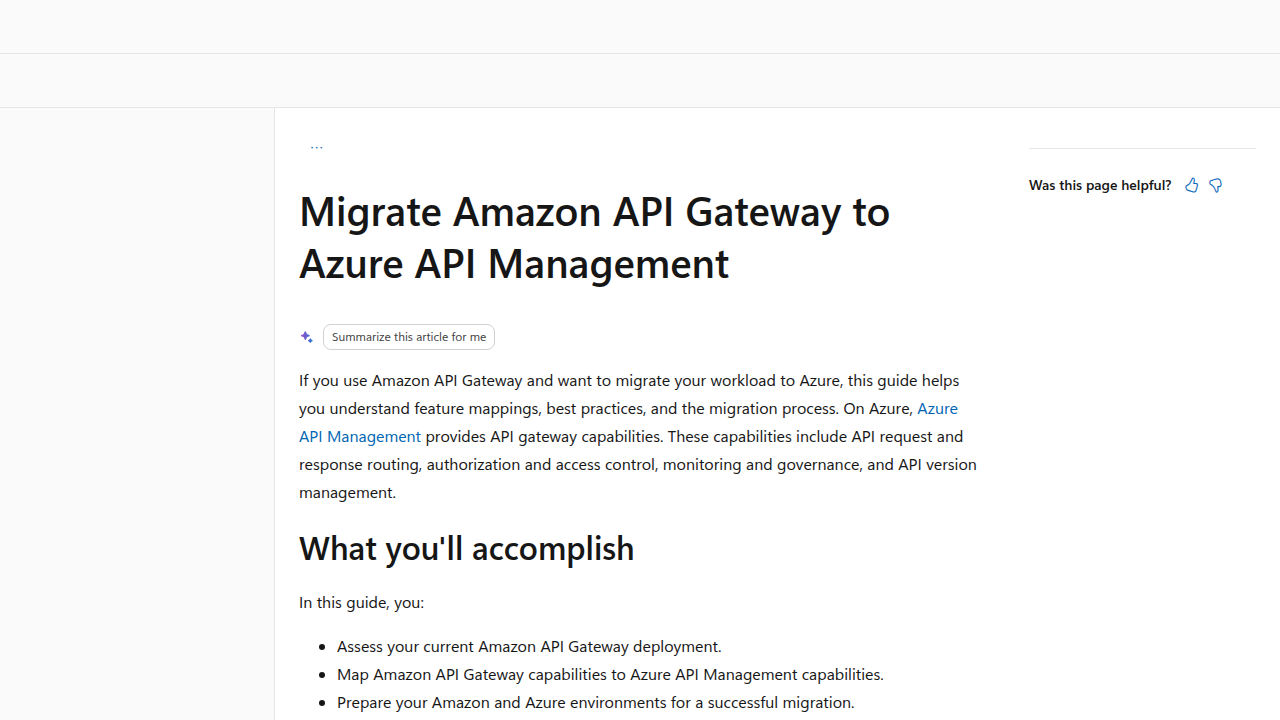Click 'Summarize this article for me' button
This screenshot has height=720, width=1280.
click(409, 337)
